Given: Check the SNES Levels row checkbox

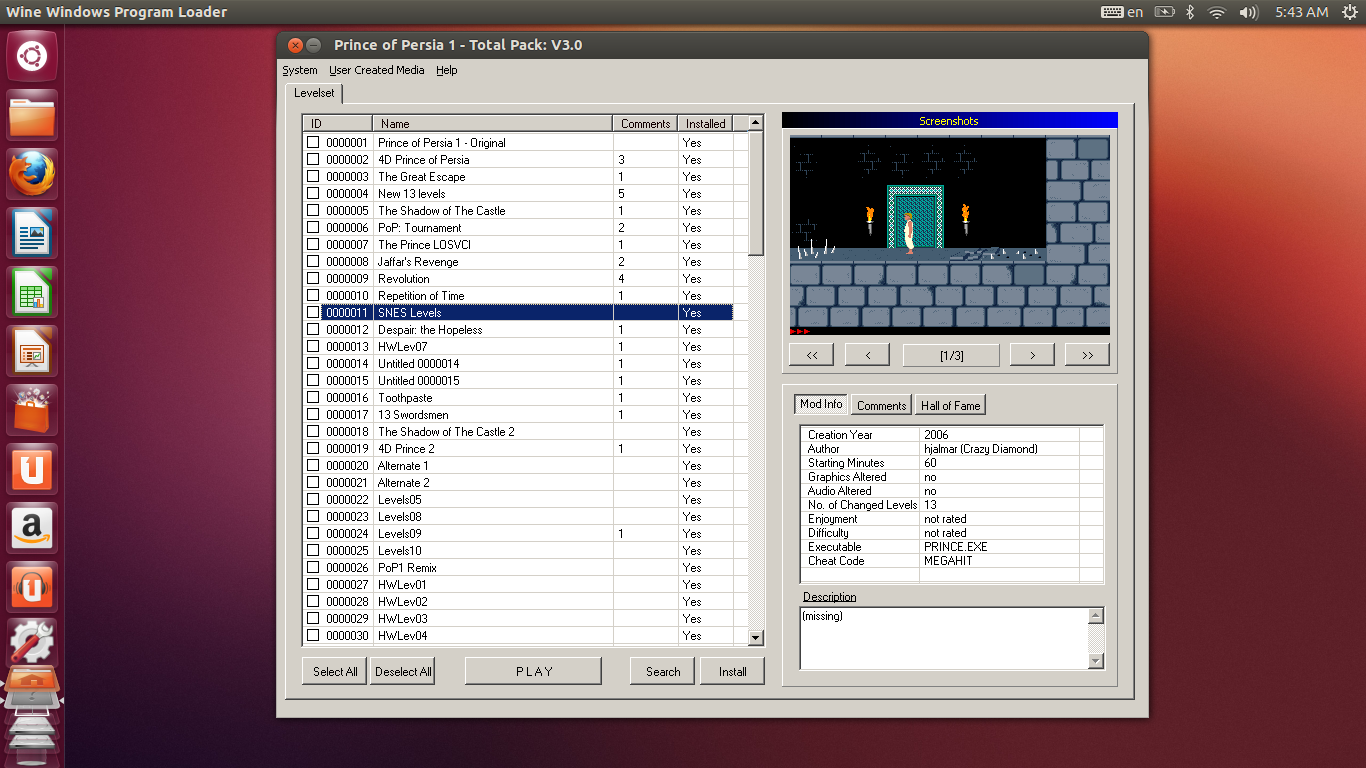Looking at the screenshot, I should pyautogui.click(x=313, y=312).
